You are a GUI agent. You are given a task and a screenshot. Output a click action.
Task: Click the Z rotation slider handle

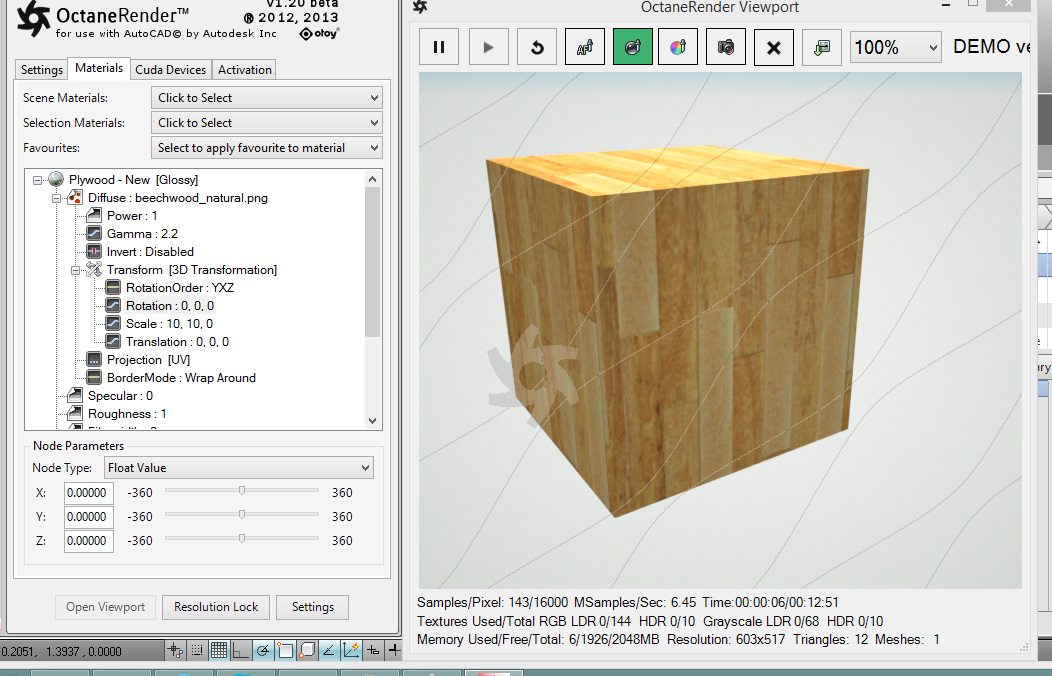click(x=242, y=539)
